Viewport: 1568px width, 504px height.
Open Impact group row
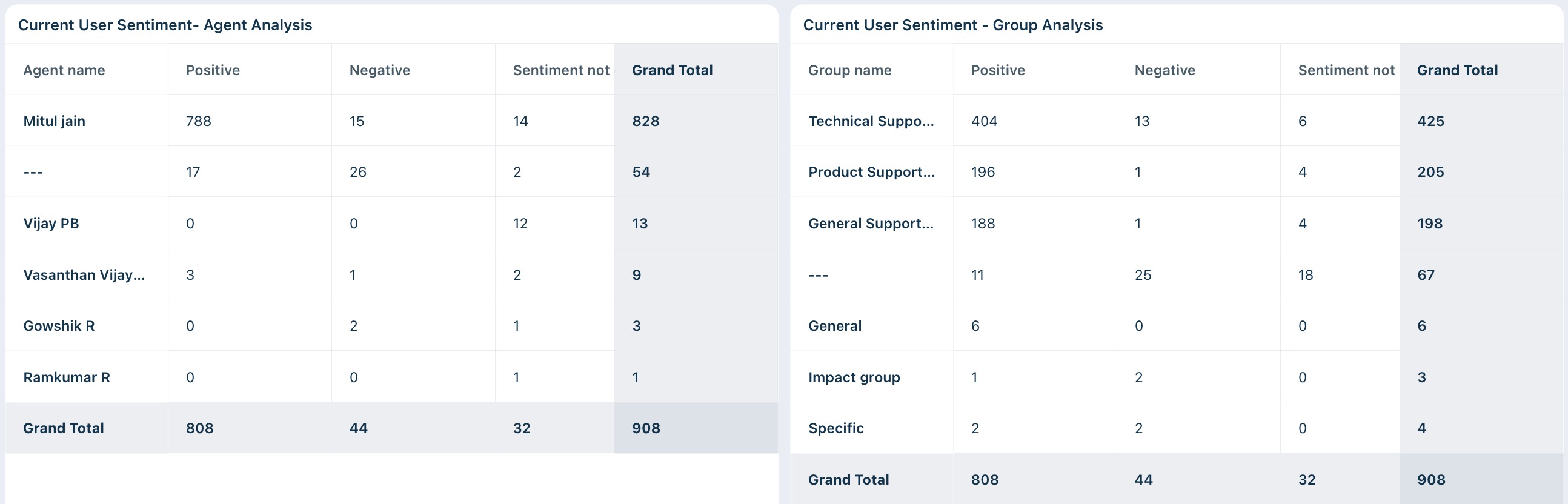click(x=1176, y=377)
